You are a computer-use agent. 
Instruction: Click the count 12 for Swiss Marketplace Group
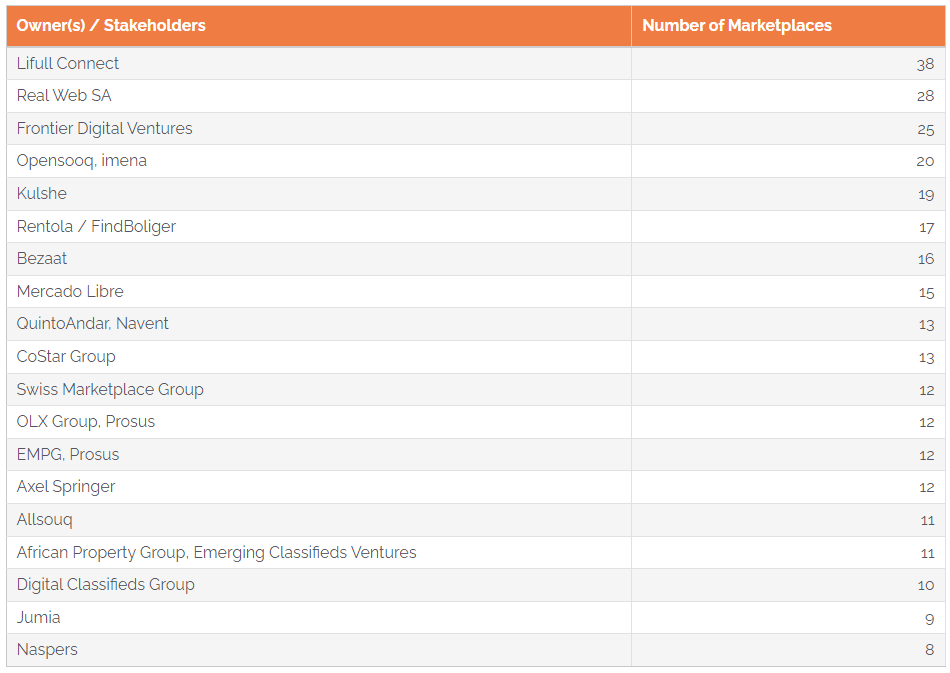(926, 391)
